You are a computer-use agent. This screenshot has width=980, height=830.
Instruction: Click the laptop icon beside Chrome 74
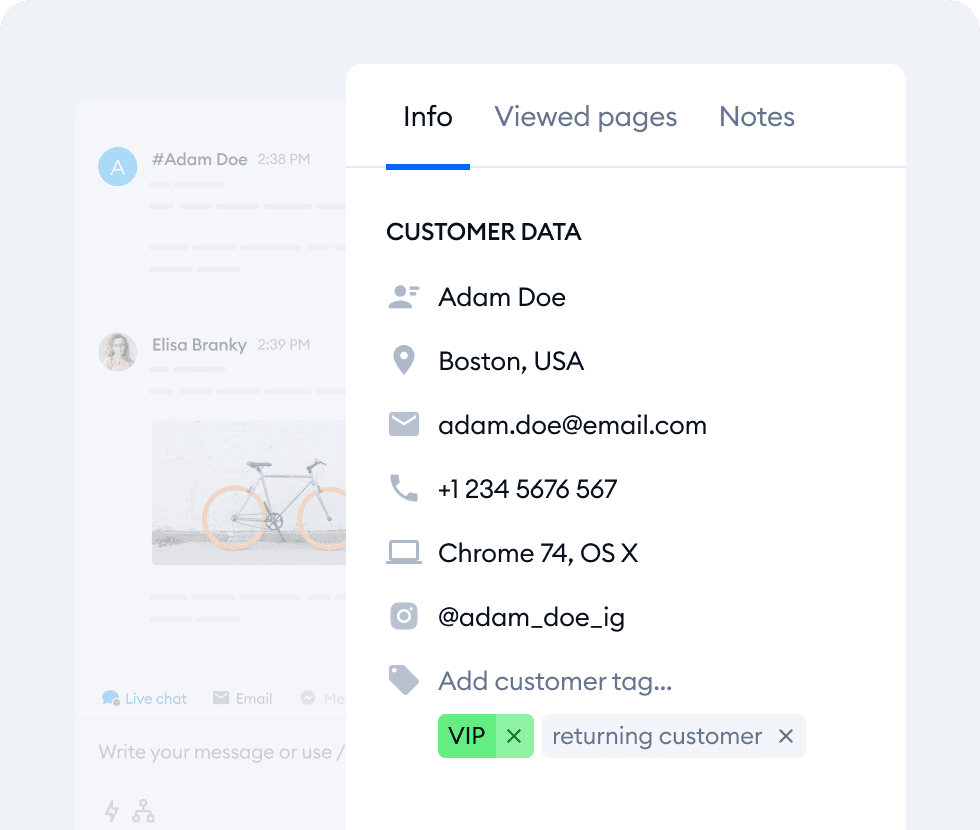(404, 552)
